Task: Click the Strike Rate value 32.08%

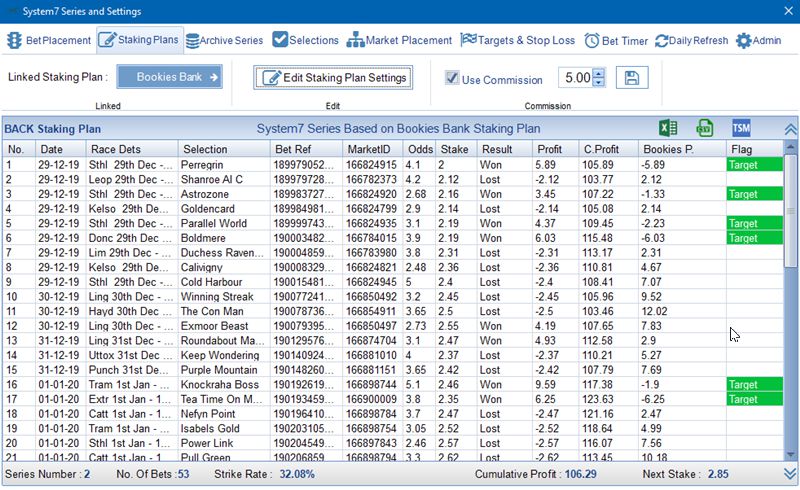Action: click(x=297, y=474)
